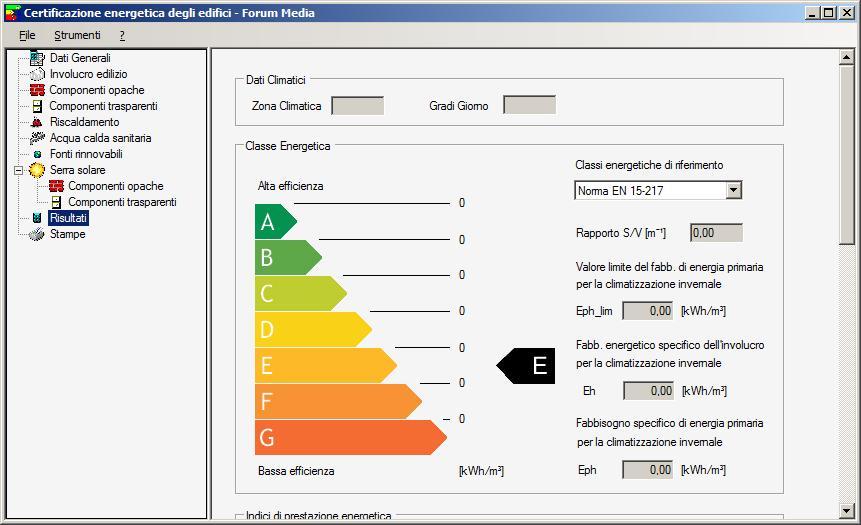Viewport: 861px width, 525px height.
Task: Click the Stampe printer icon
Action: 38,234
